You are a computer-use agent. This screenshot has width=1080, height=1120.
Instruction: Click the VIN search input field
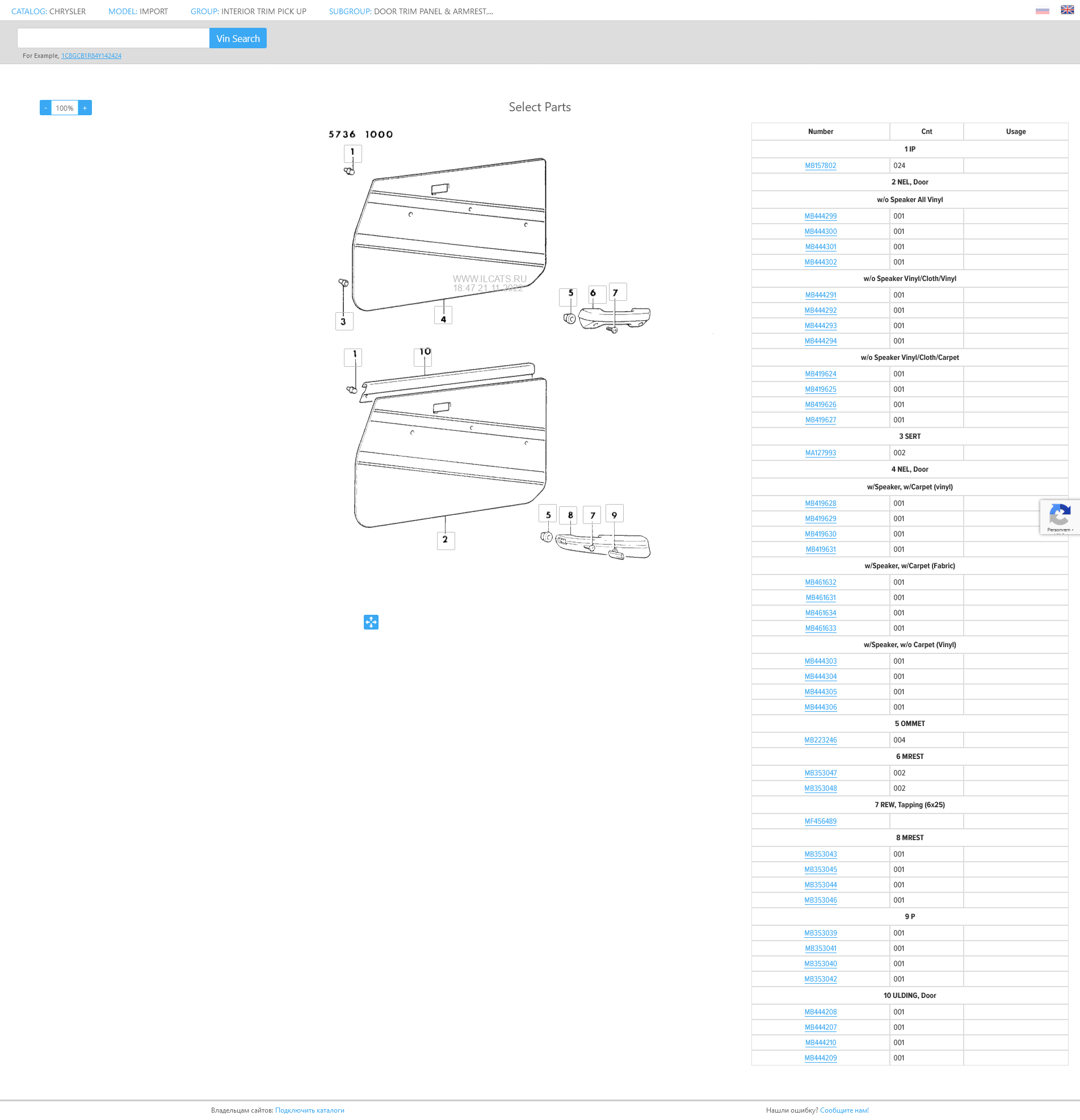(x=113, y=38)
